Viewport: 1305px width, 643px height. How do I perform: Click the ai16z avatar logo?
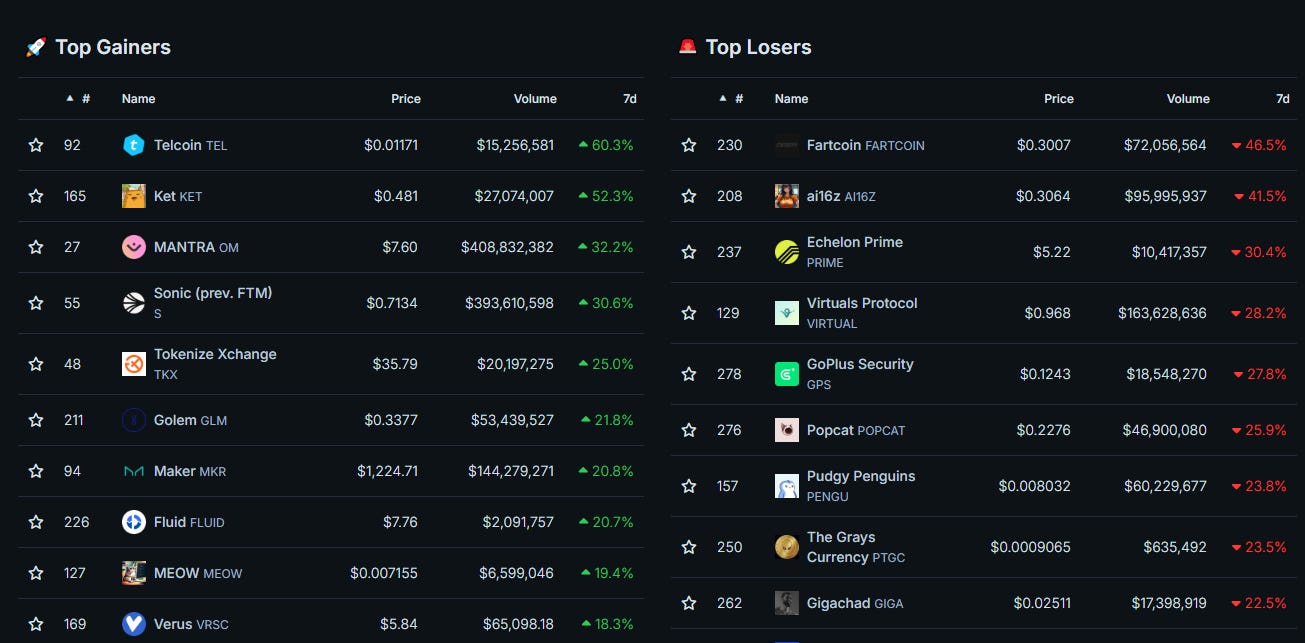[787, 196]
